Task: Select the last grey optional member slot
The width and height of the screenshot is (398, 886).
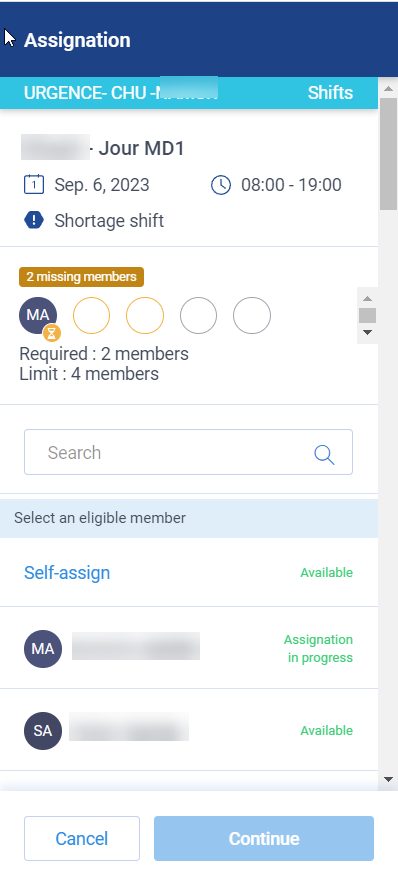Action: coord(252,315)
